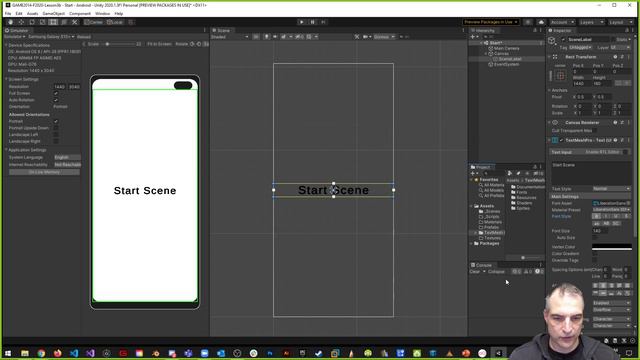Toggle the Landscape Left checkbox
640x360 pixels.
(56, 135)
